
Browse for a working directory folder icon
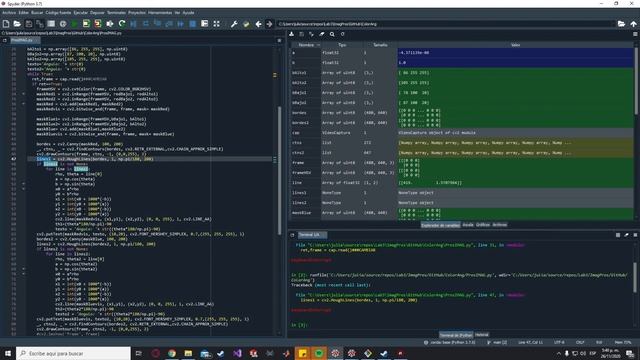coord(621,24)
